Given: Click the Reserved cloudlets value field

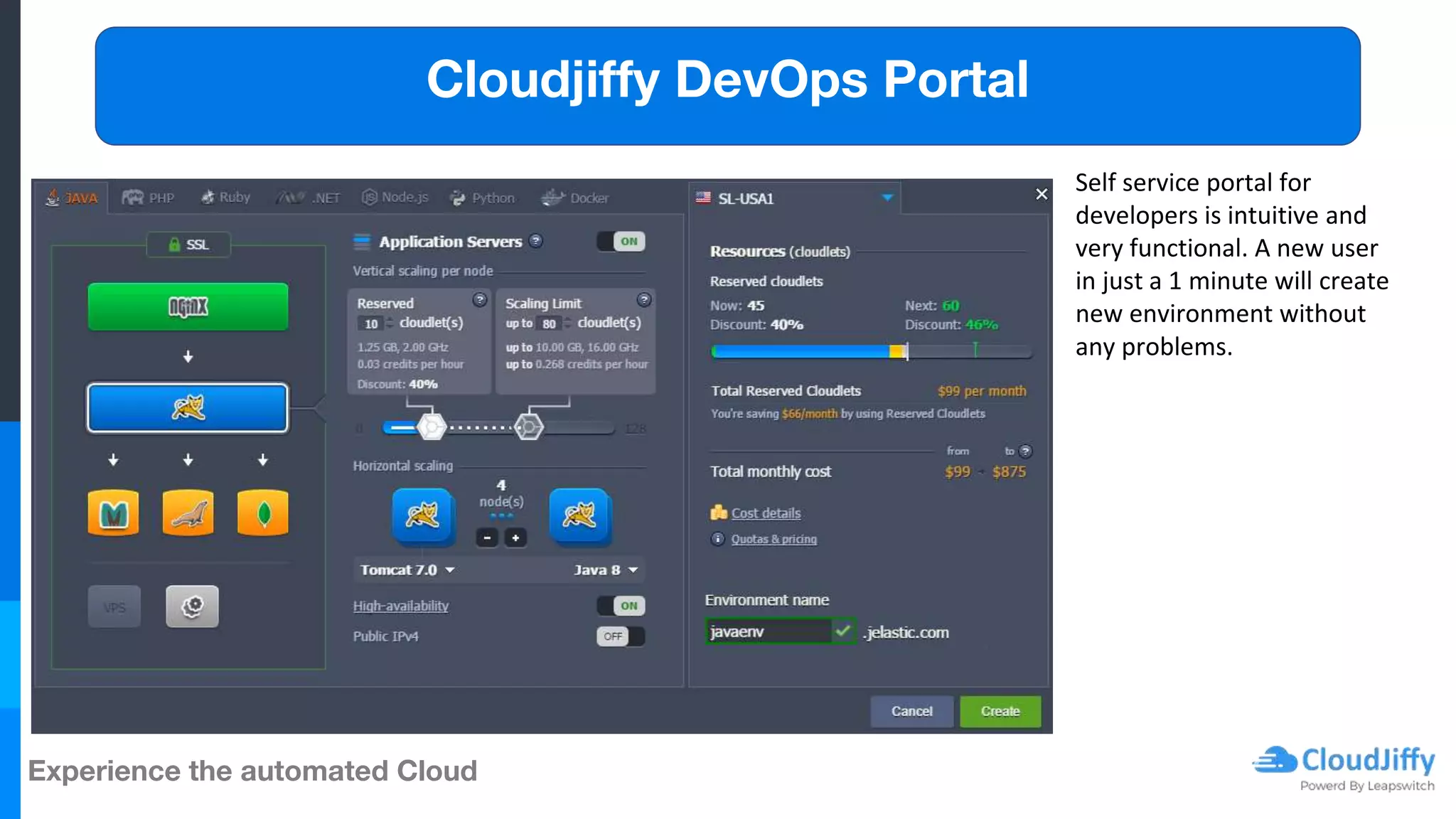Looking at the screenshot, I should pos(372,323).
